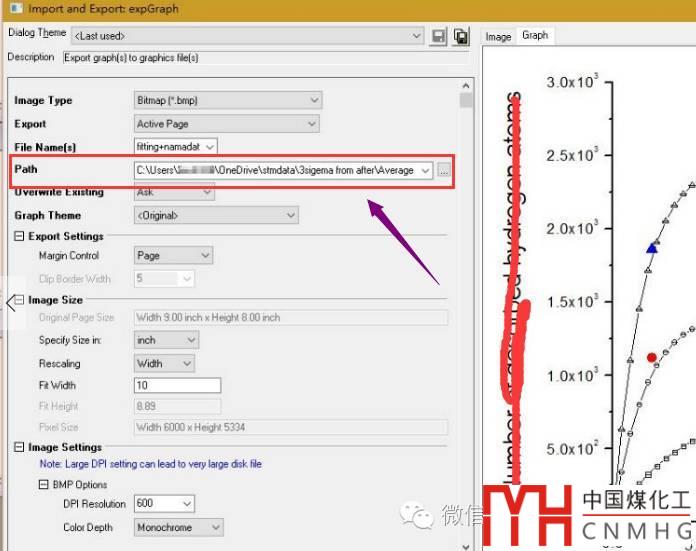Collapse the Export Settings section
Screen dimensions: 696x551
coord(19,236)
